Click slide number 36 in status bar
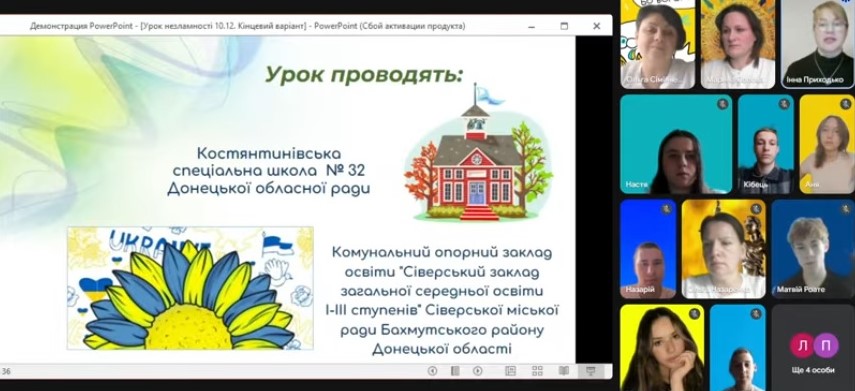 pos(6,371)
